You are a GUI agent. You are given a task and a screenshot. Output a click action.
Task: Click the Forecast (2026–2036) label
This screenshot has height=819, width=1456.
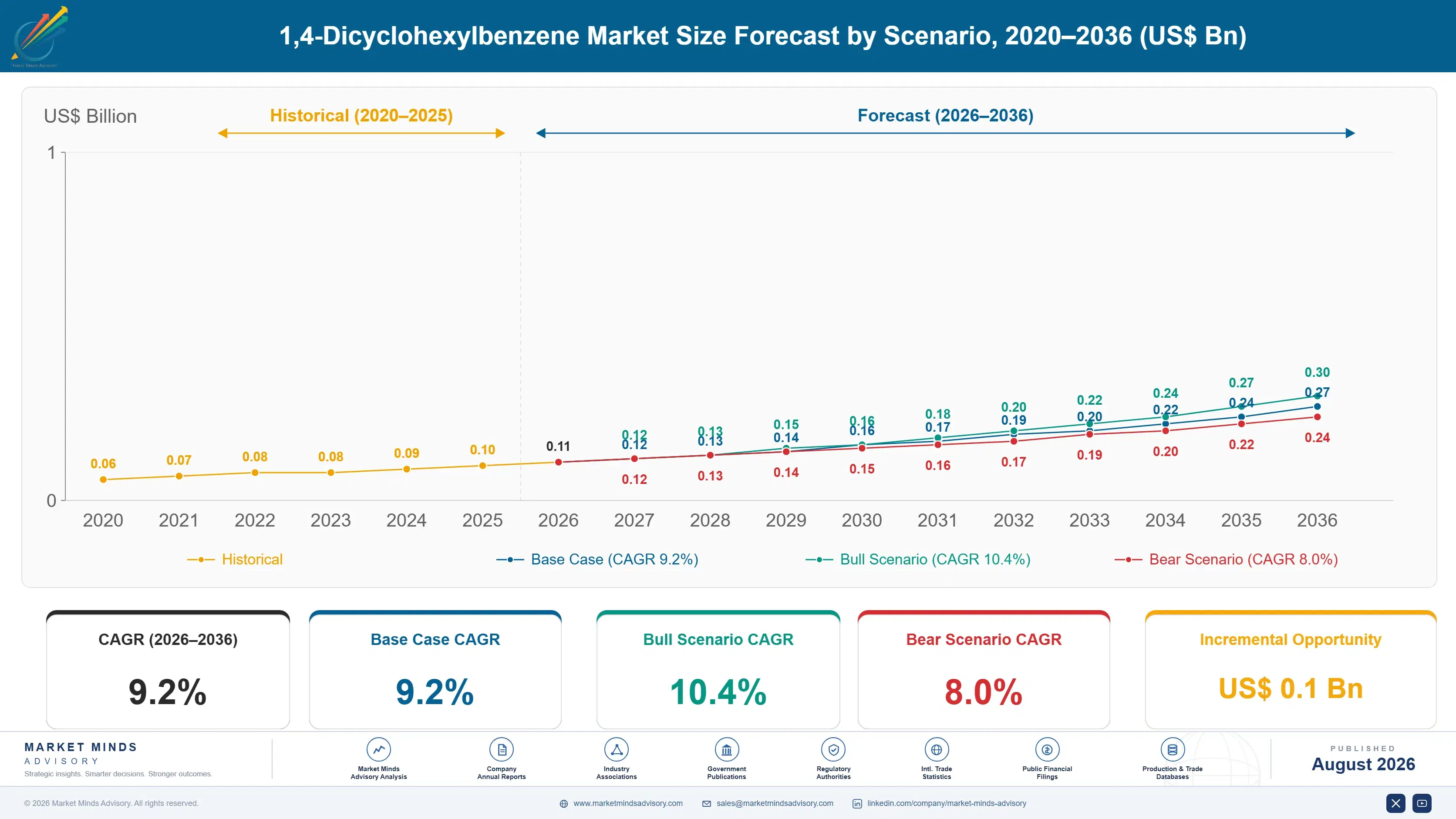945,115
